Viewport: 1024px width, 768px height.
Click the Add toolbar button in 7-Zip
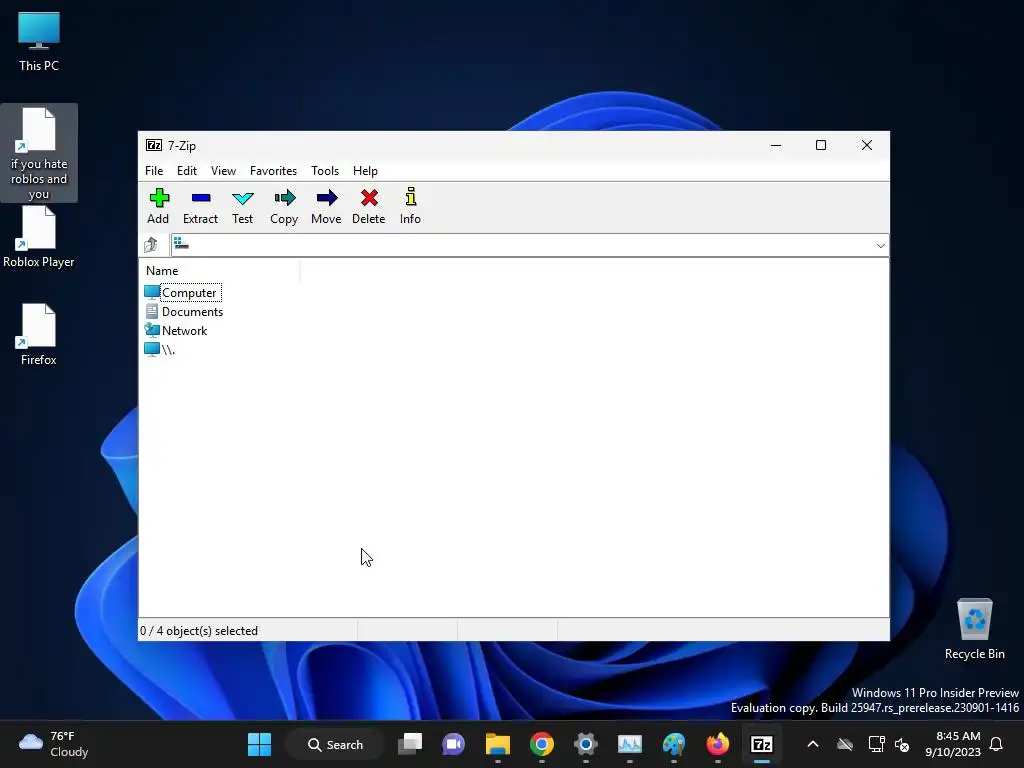158,206
